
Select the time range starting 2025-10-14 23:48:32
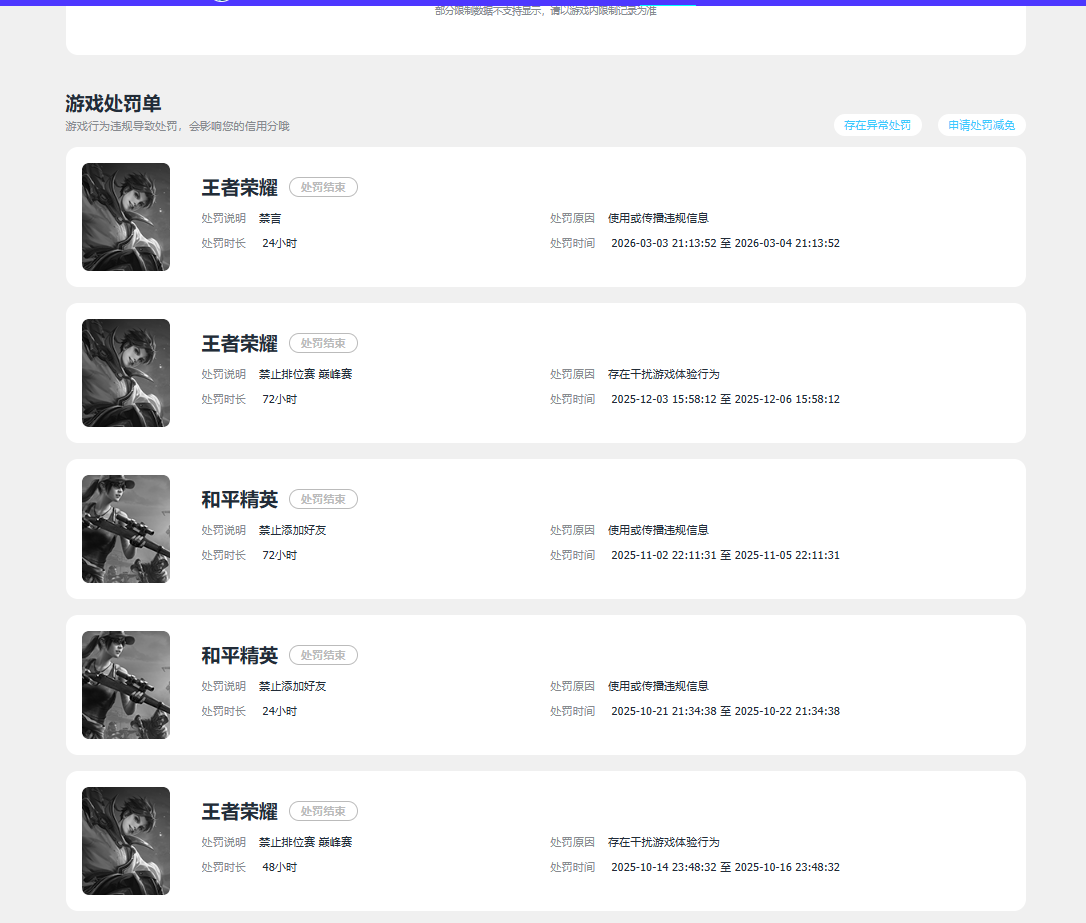click(x=725, y=867)
